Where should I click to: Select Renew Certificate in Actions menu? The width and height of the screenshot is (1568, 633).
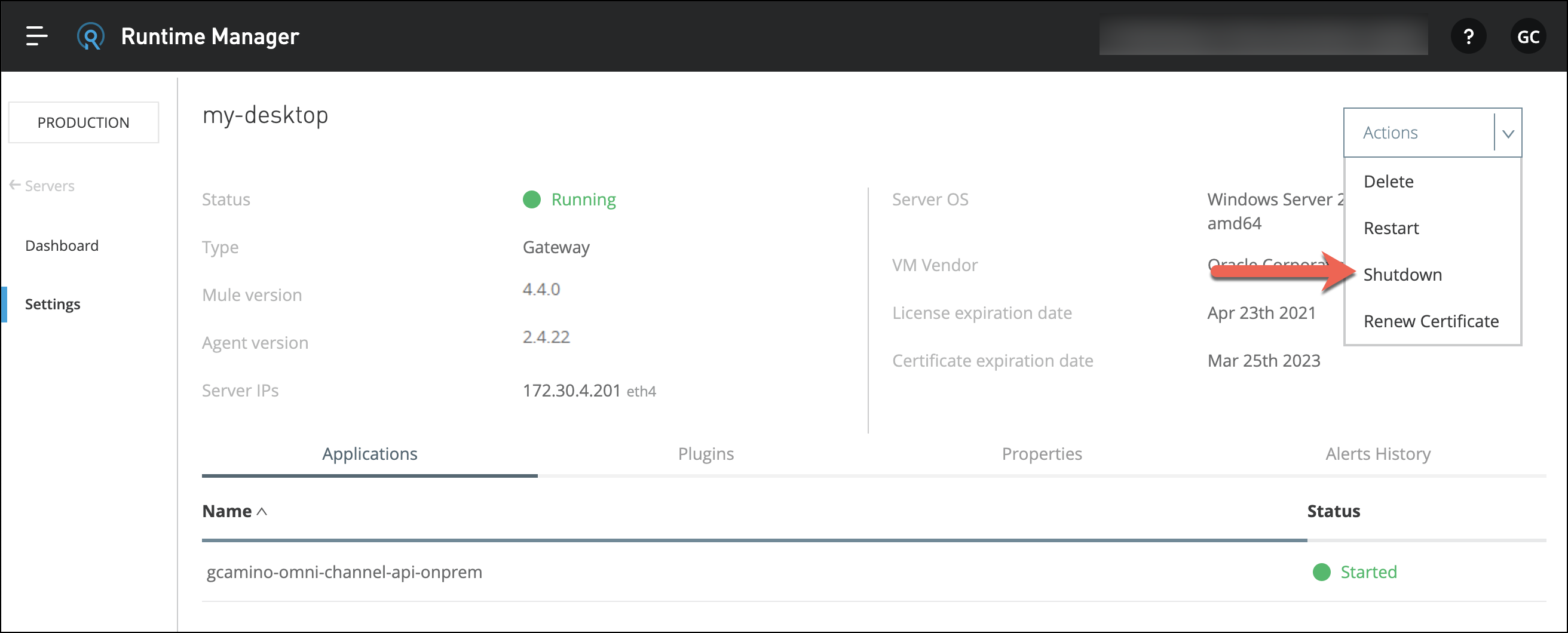point(1431,321)
